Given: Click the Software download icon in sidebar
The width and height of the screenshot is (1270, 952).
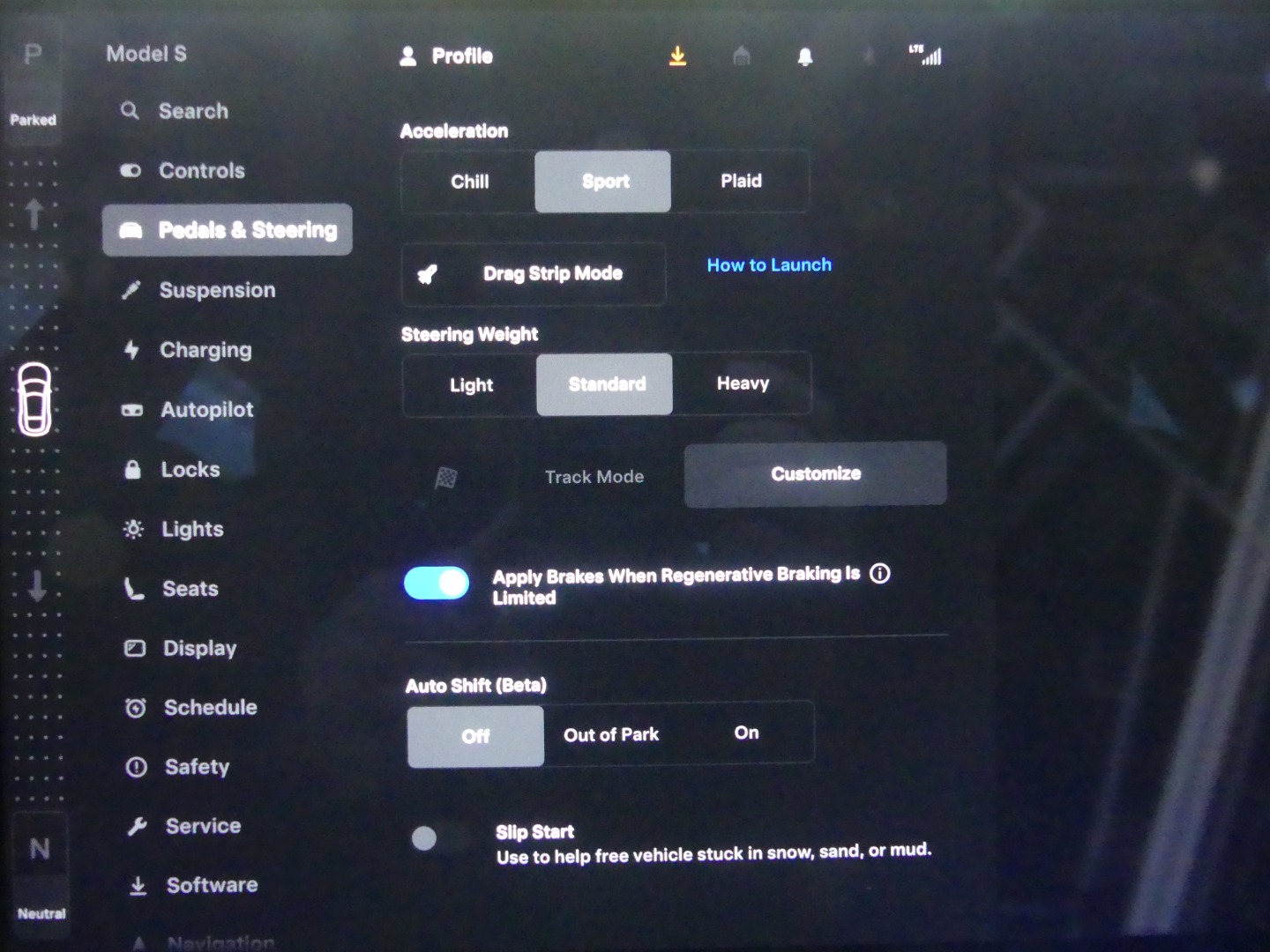Looking at the screenshot, I should [x=138, y=885].
